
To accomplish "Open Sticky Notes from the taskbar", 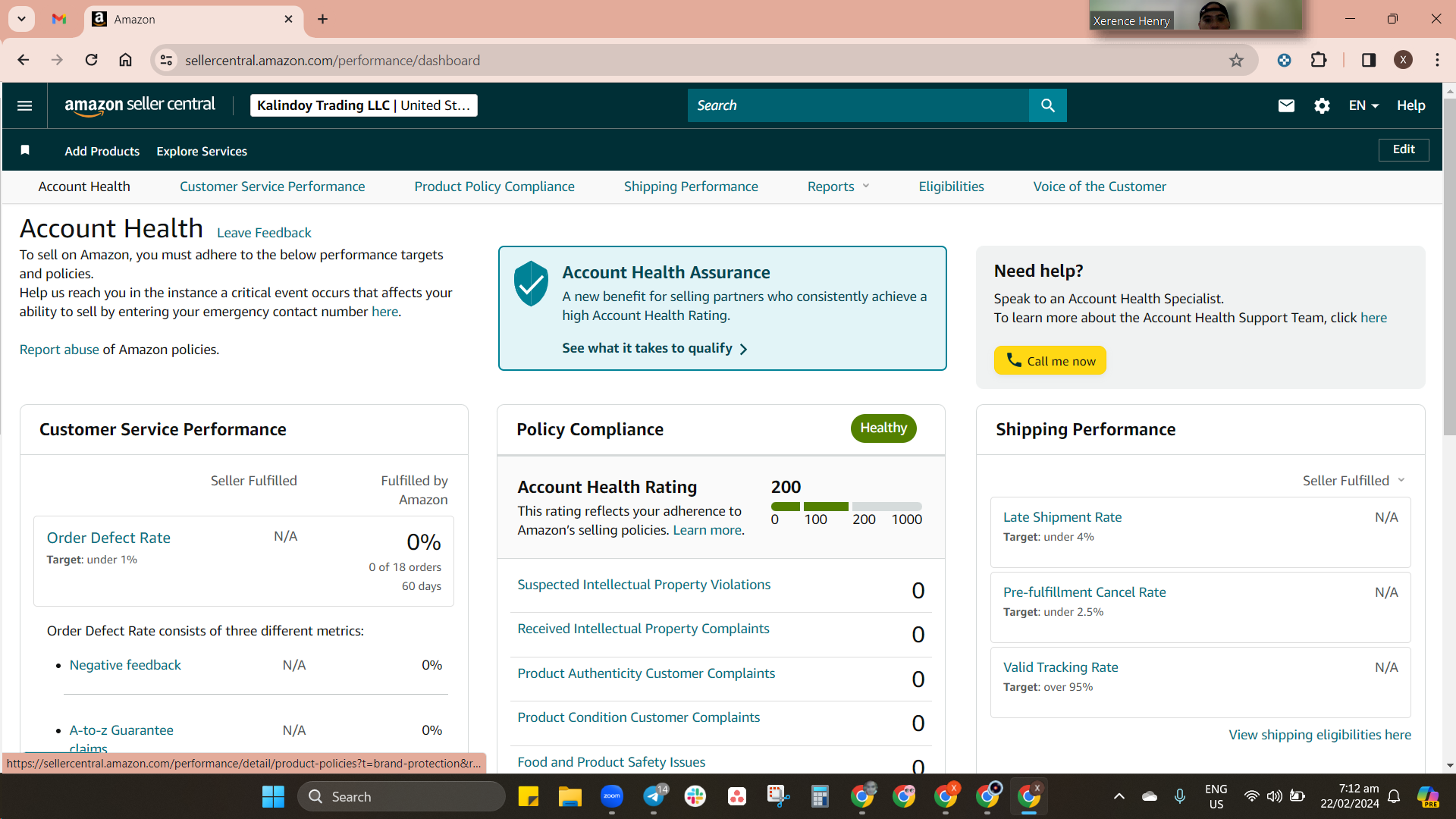I will (528, 796).
